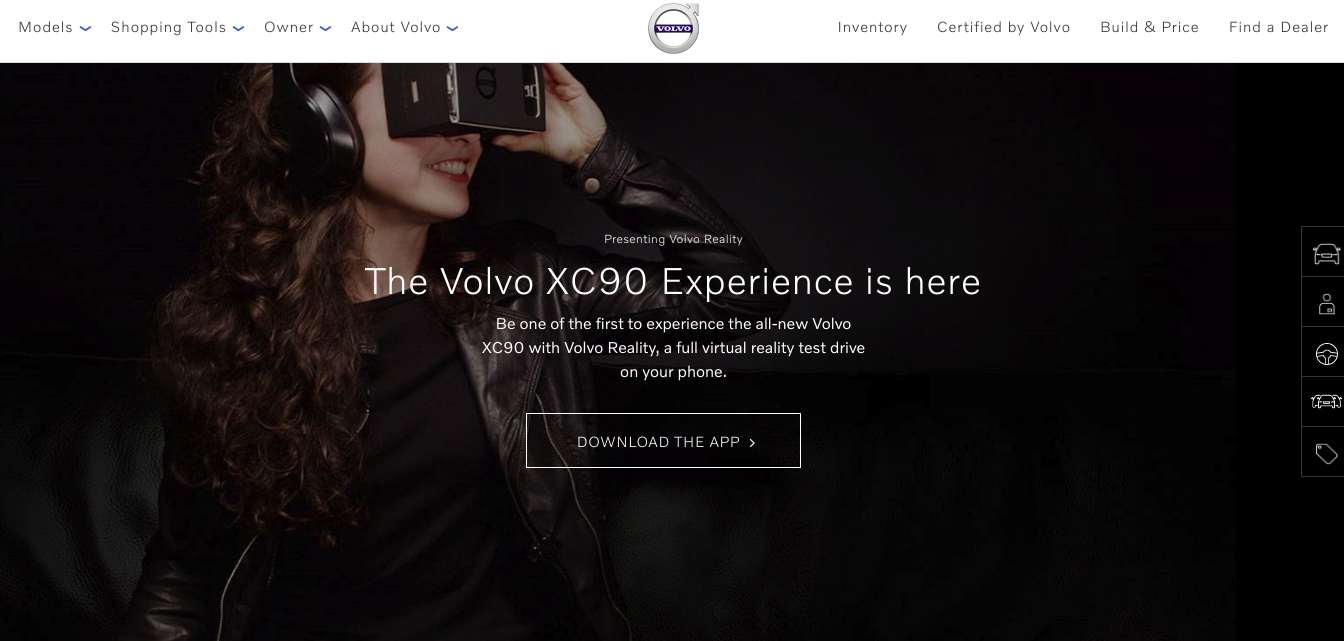Go to the Inventory page
This screenshot has height=641, width=1344.
pos(872,27)
